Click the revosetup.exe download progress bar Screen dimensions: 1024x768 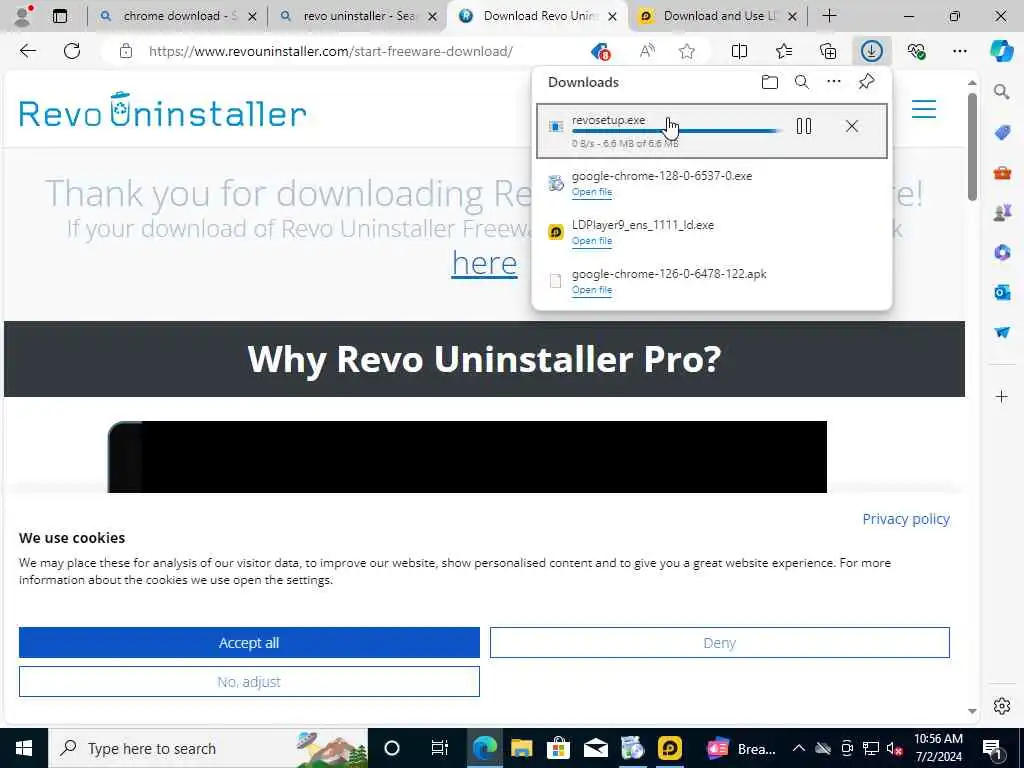tap(676, 131)
